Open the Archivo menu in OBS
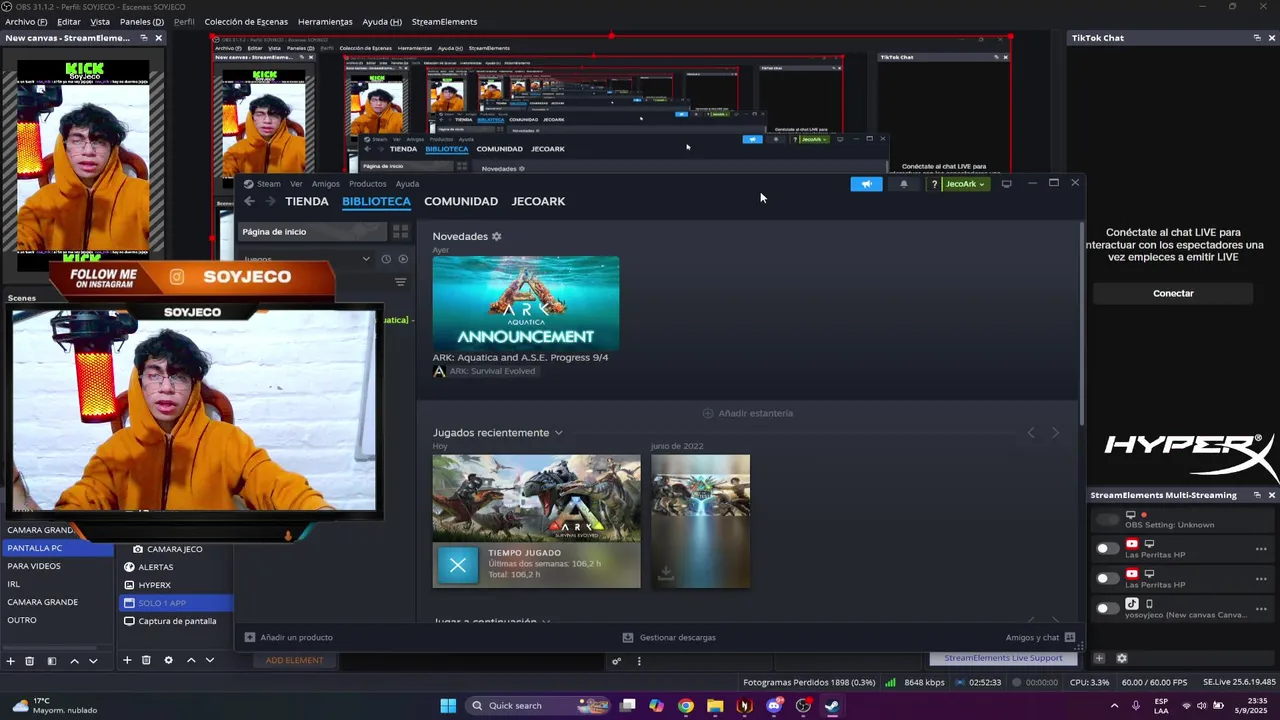 [x=26, y=22]
